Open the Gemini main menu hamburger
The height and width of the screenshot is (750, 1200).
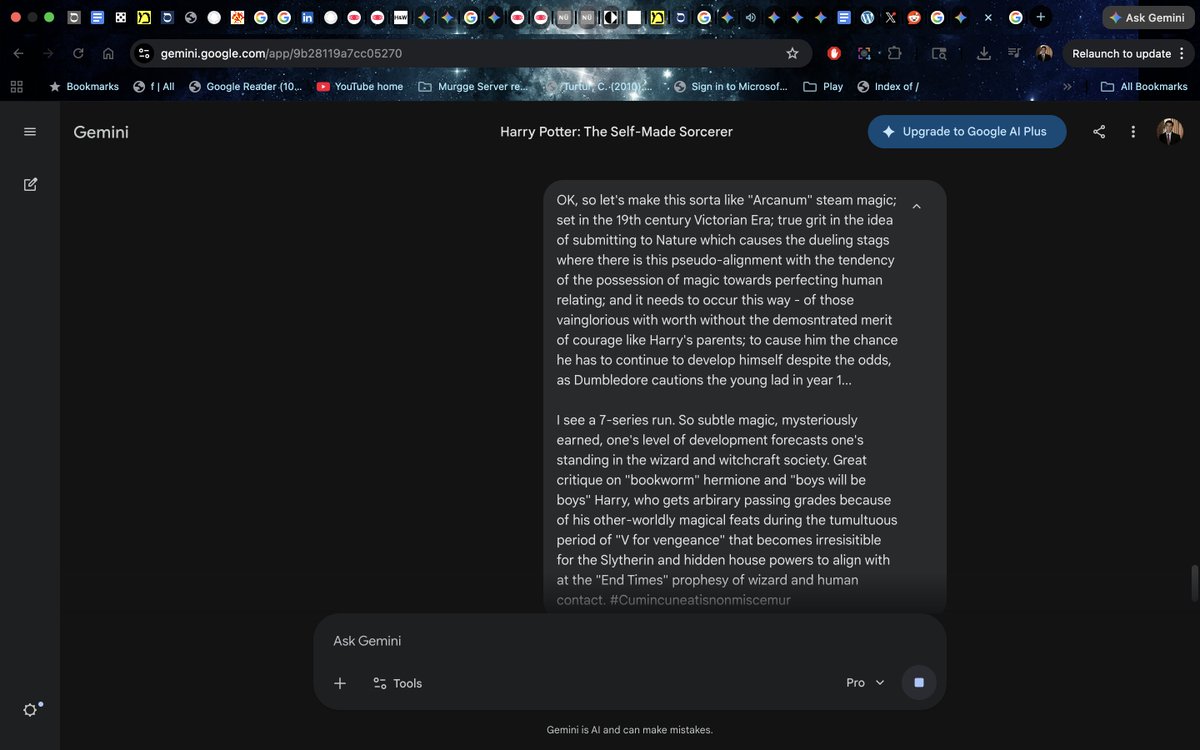pos(30,132)
